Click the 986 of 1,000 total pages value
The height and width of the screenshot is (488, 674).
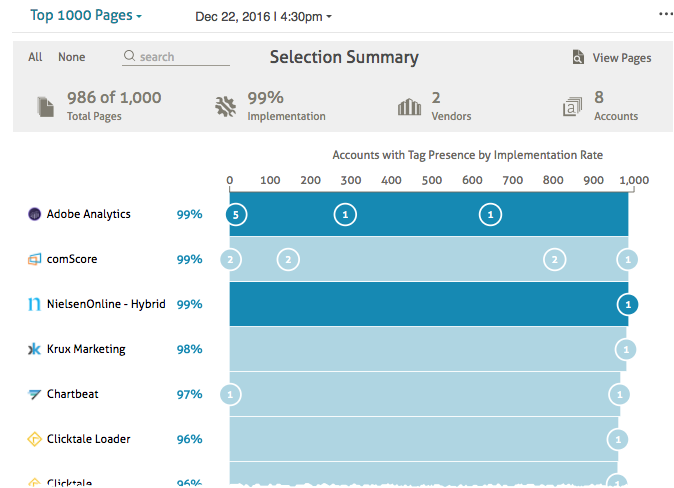pyautogui.click(x=114, y=98)
